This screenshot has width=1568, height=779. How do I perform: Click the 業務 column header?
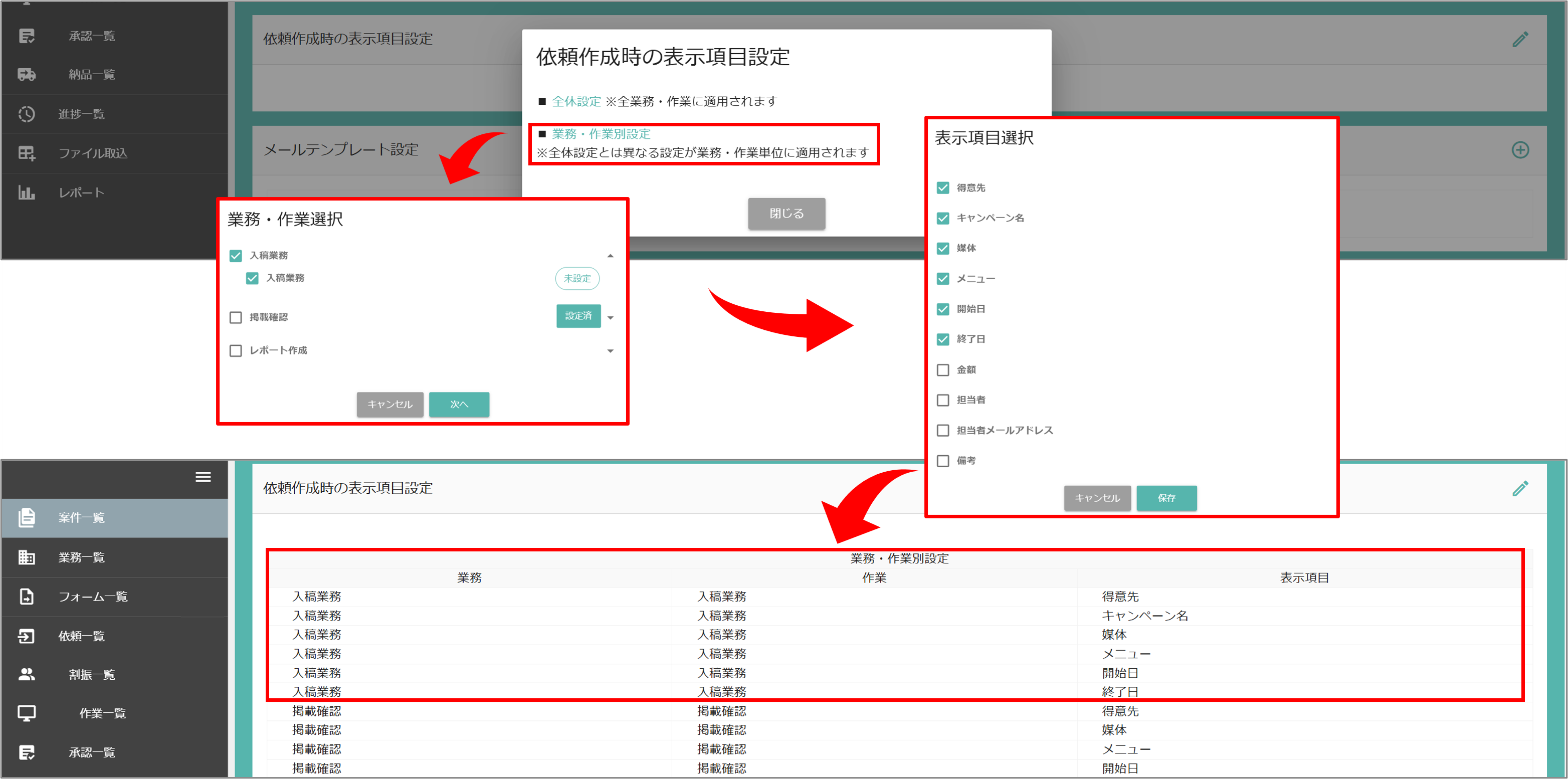point(469,577)
